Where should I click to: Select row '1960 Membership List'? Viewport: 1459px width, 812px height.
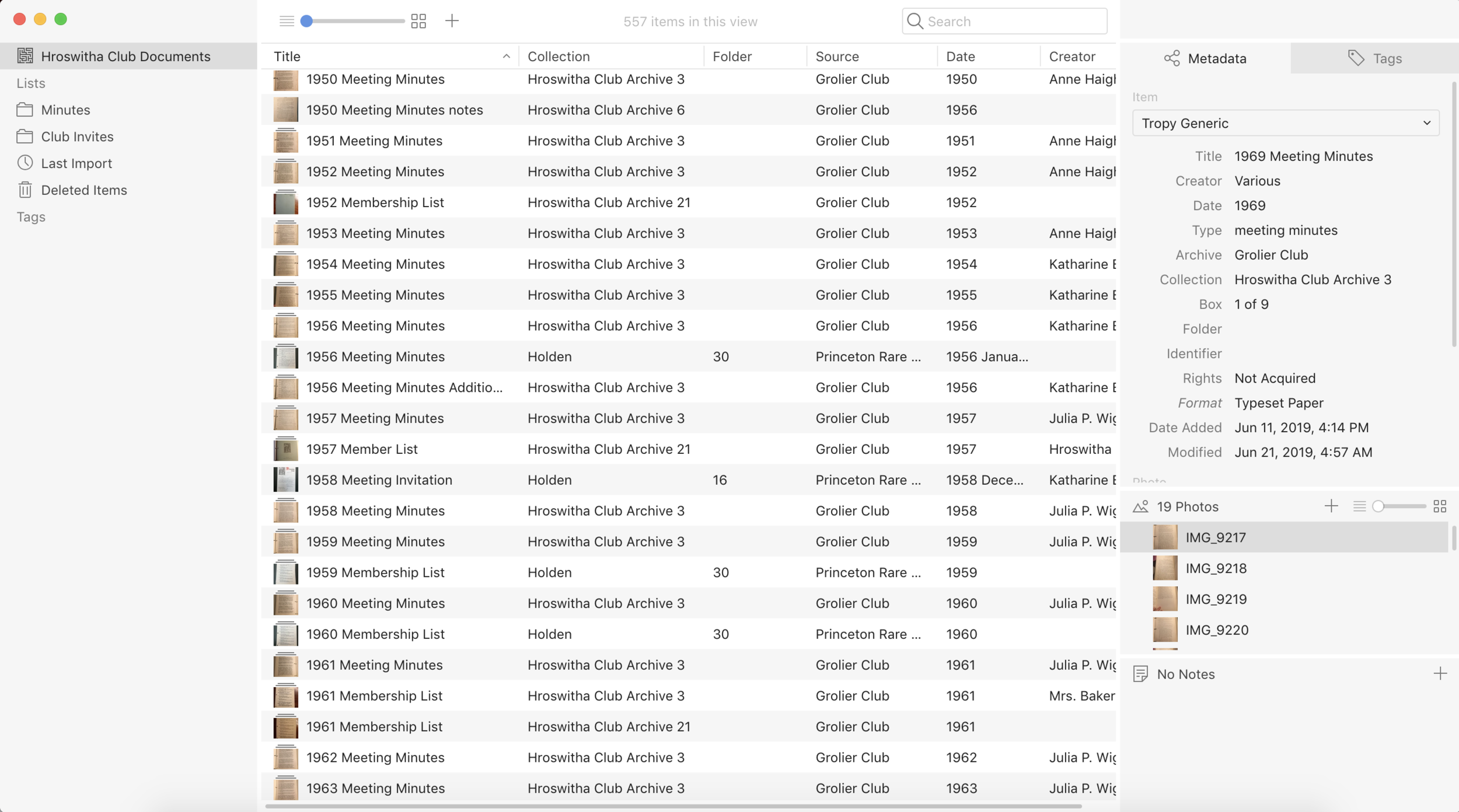point(689,634)
